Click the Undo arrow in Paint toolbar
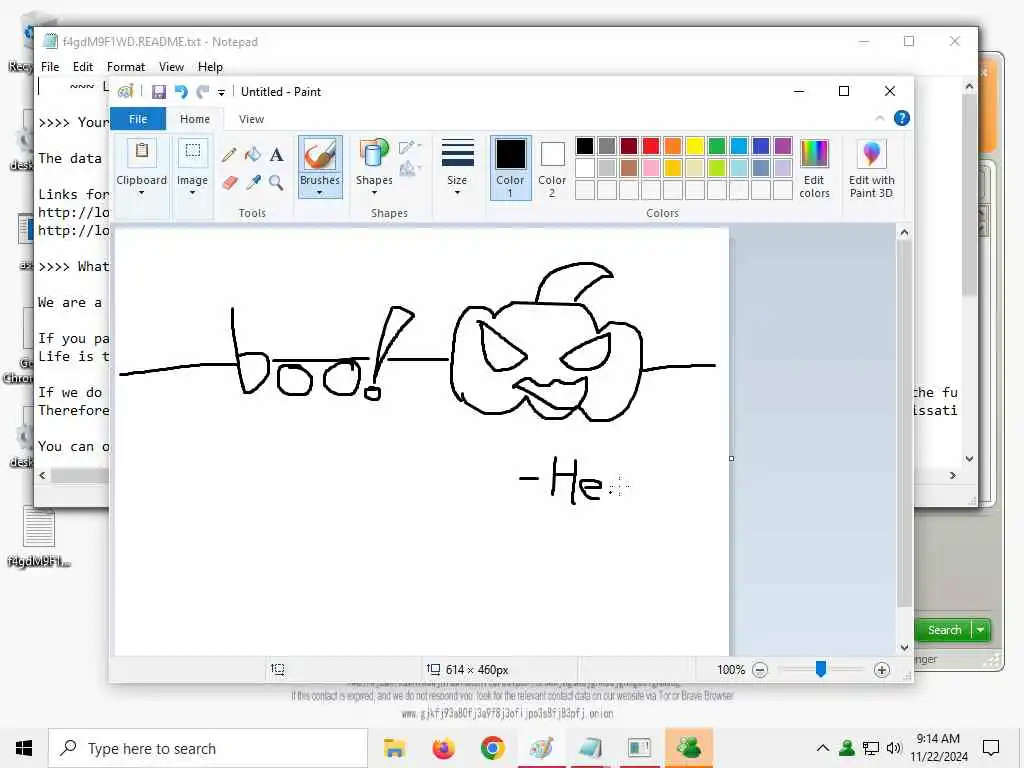Viewport: 1024px width, 768px height. tap(181, 92)
